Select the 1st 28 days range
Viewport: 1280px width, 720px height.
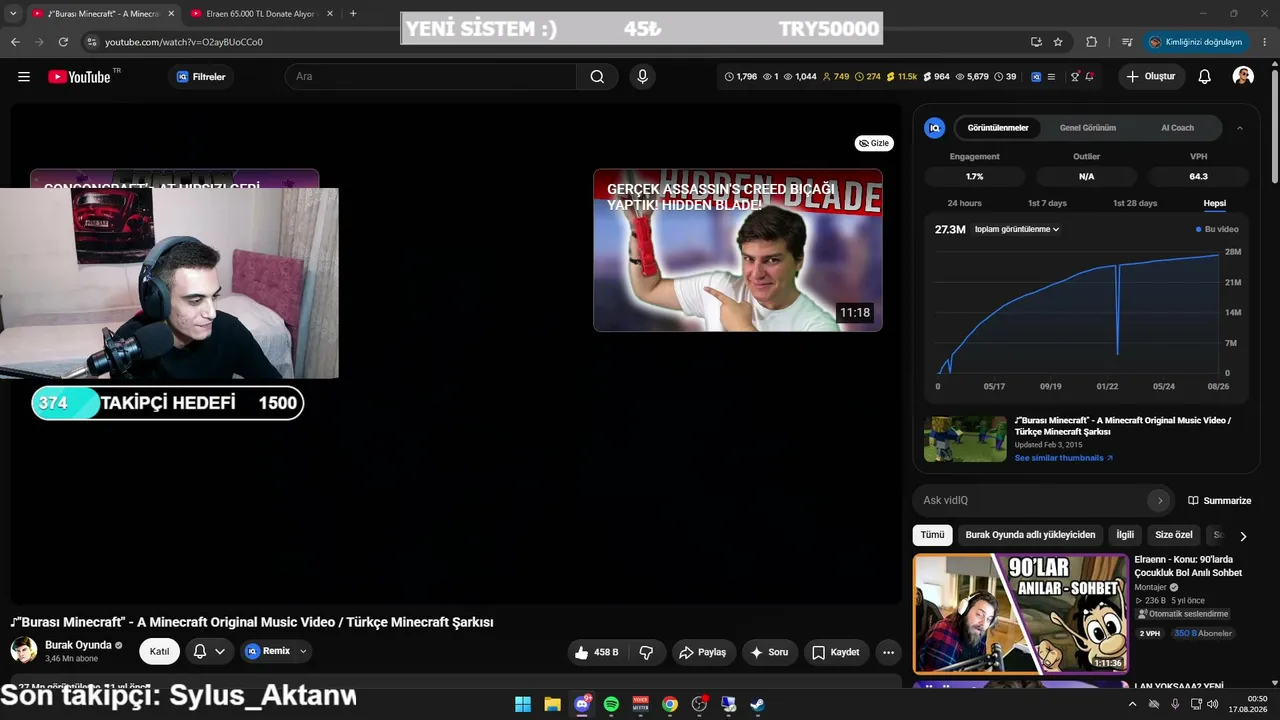click(x=1135, y=203)
